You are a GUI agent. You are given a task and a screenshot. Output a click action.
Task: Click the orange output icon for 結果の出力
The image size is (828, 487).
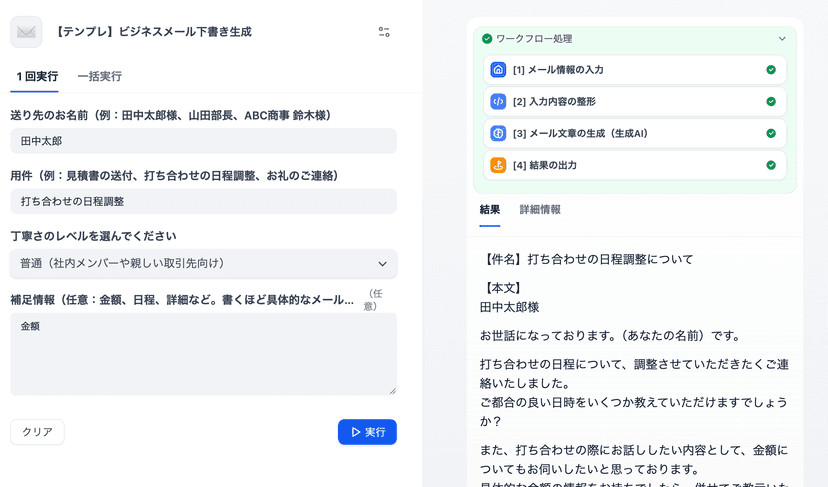[x=498, y=165]
